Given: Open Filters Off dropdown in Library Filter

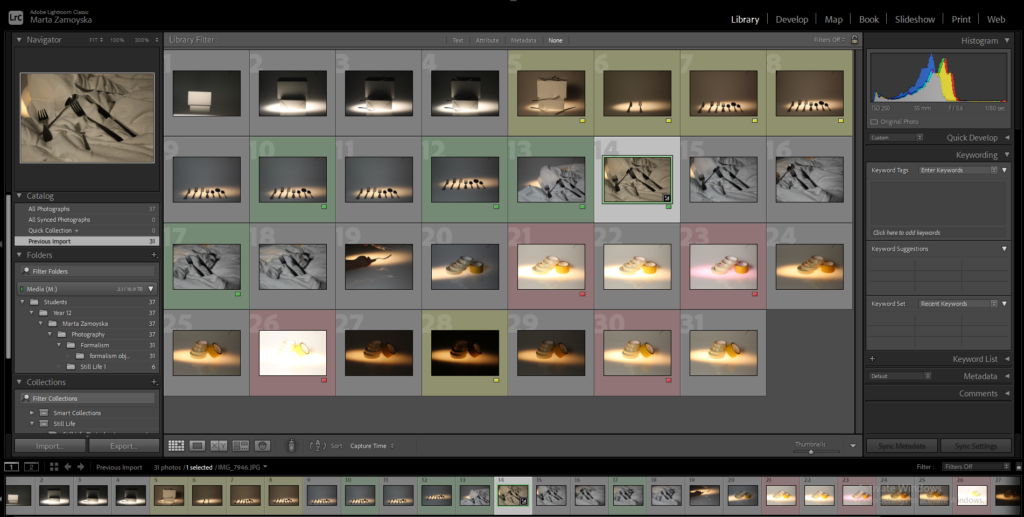Looking at the screenshot, I should 829,40.
